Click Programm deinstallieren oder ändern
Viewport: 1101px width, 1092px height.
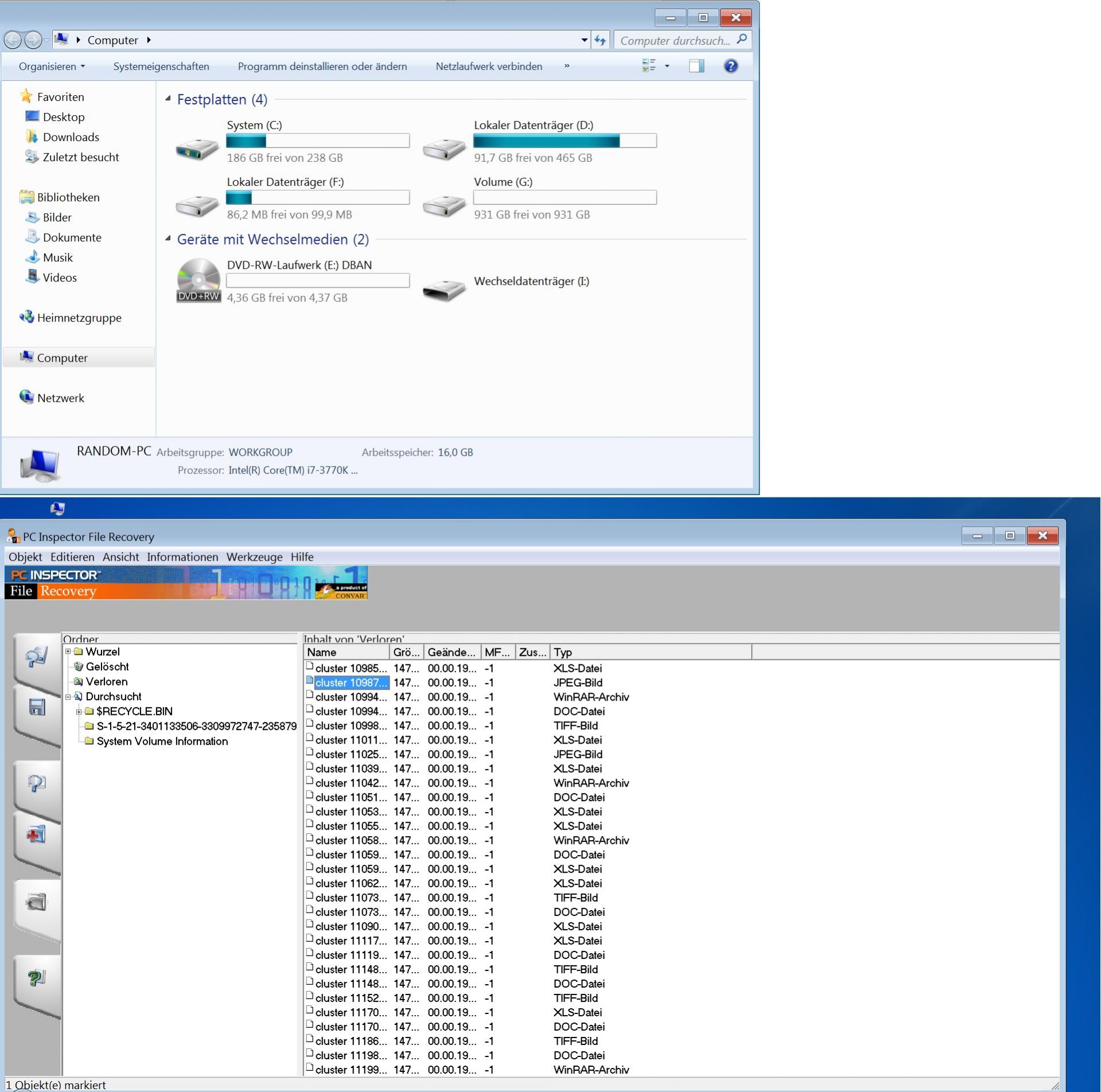tap(322, 67)
